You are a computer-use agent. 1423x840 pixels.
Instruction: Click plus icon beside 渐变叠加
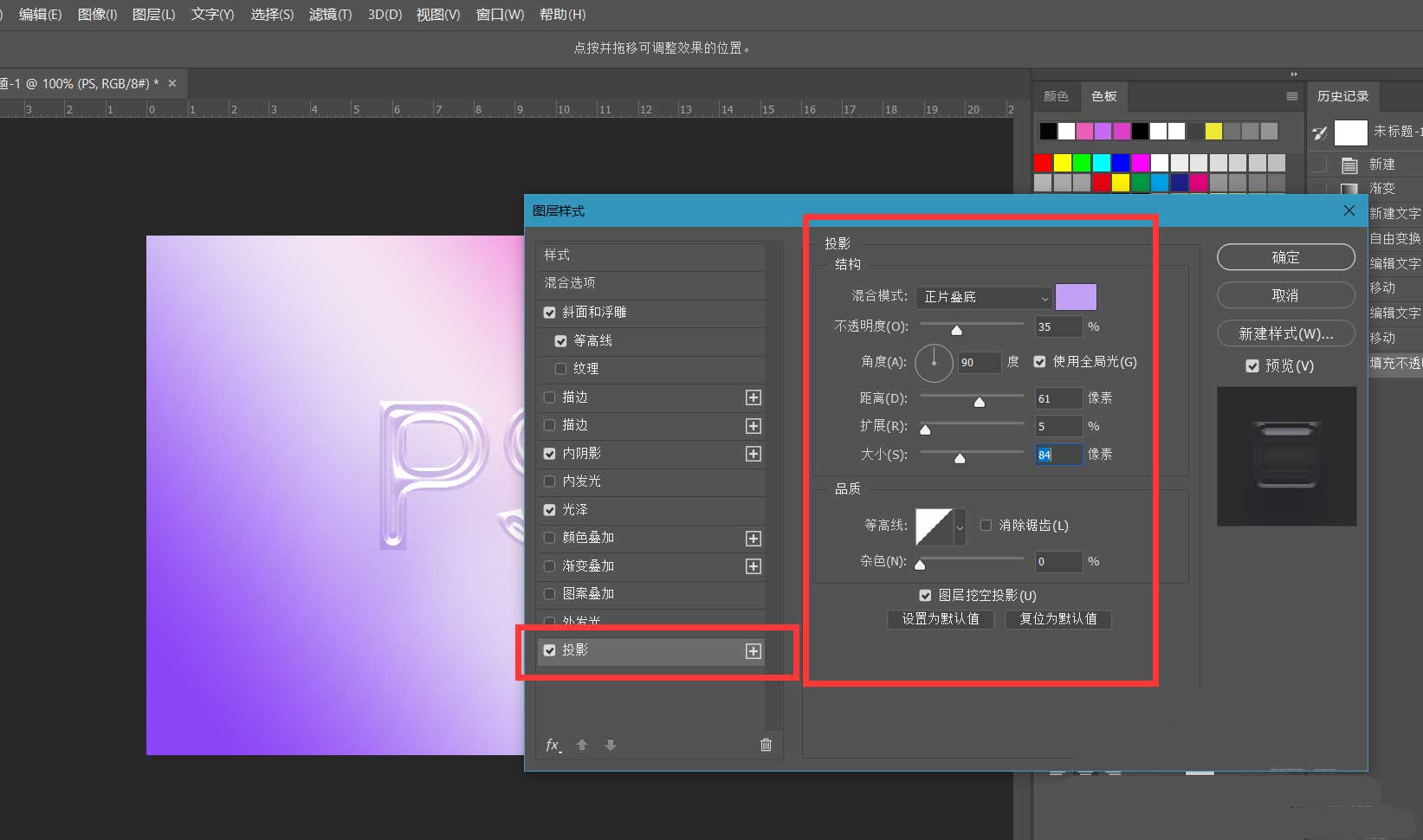754,566
